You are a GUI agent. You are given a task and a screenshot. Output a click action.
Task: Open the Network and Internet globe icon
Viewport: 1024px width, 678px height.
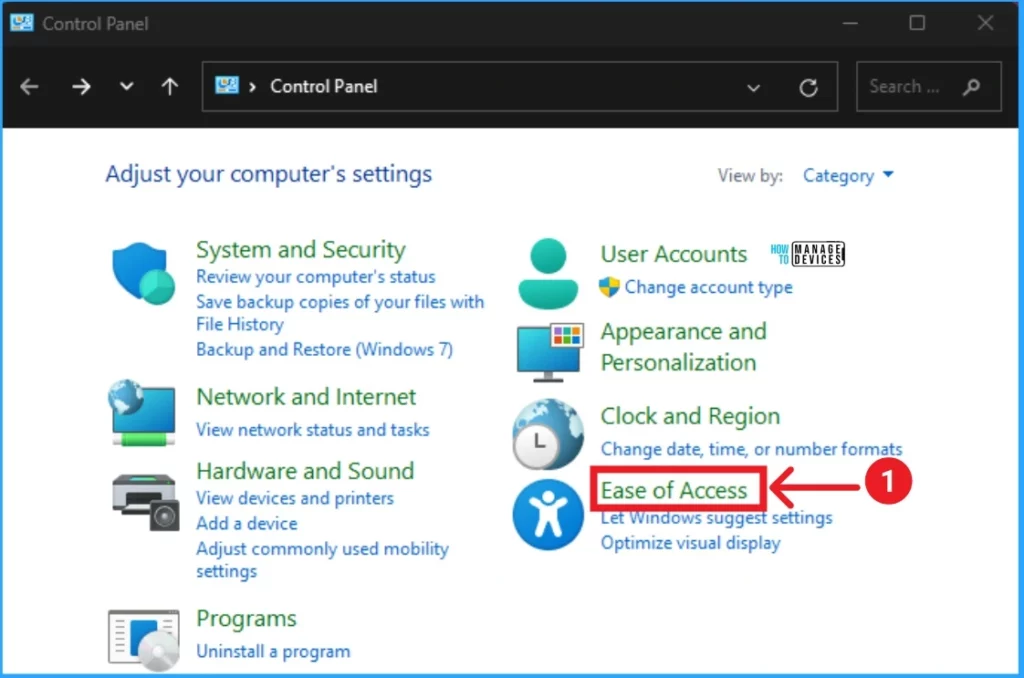point(142,413)
